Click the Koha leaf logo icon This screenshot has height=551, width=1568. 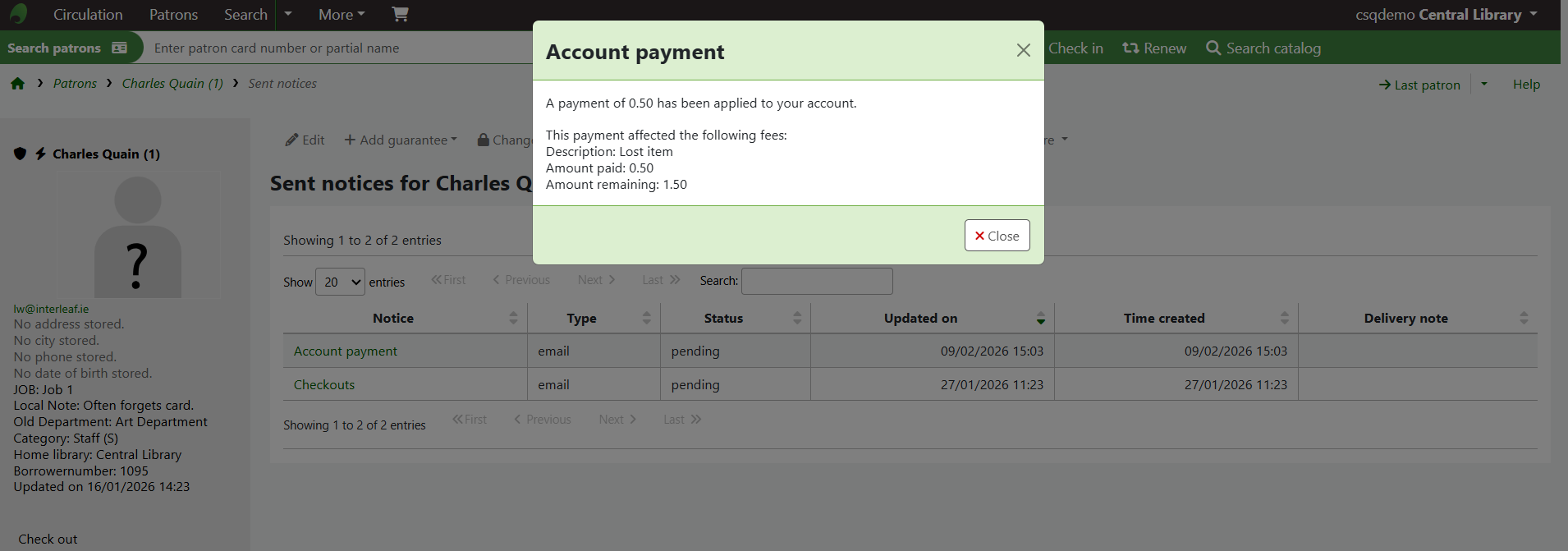pyautogui.click(x=19, y=14)
